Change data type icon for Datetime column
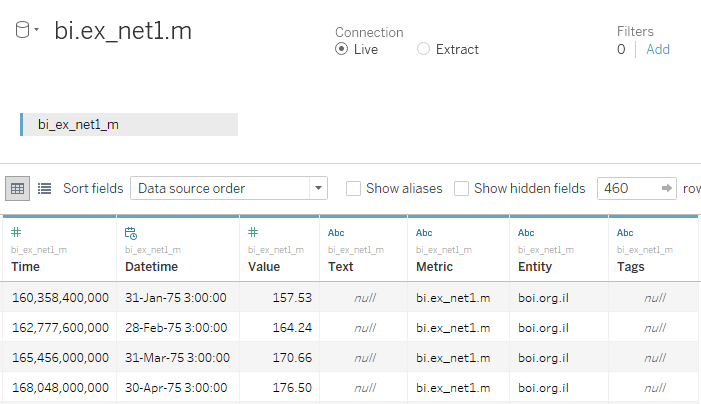This screenshot has height=404, width=701. (x=131, y=233)
